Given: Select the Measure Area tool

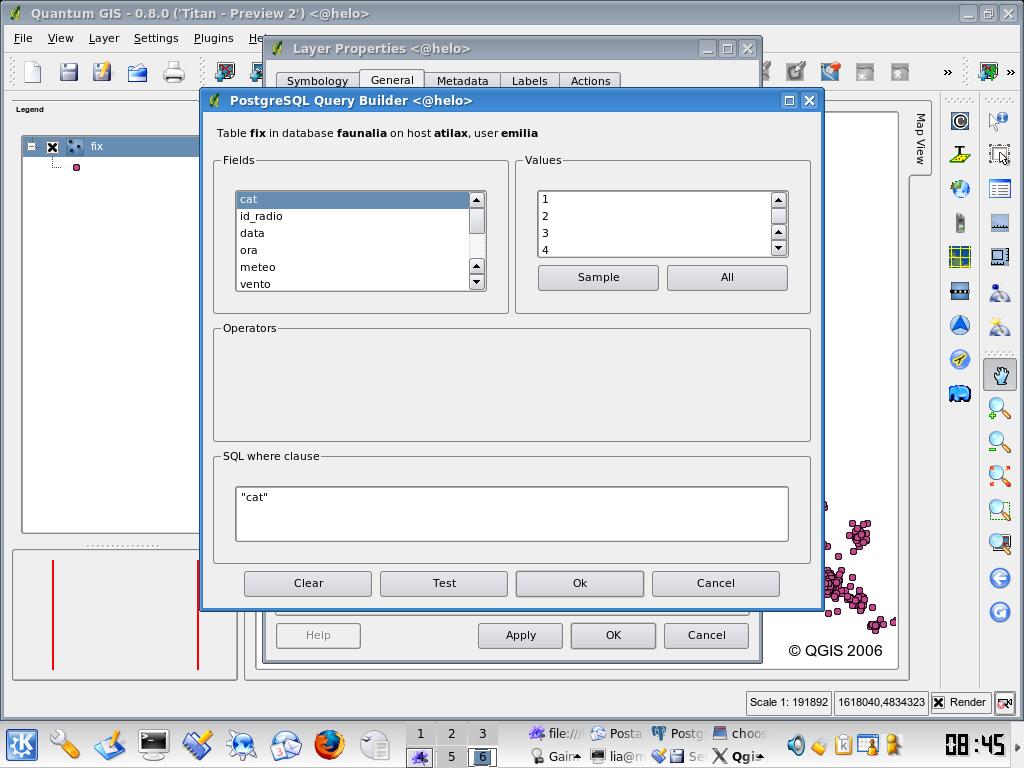Looking at the screenshot, I should point(999,257).
